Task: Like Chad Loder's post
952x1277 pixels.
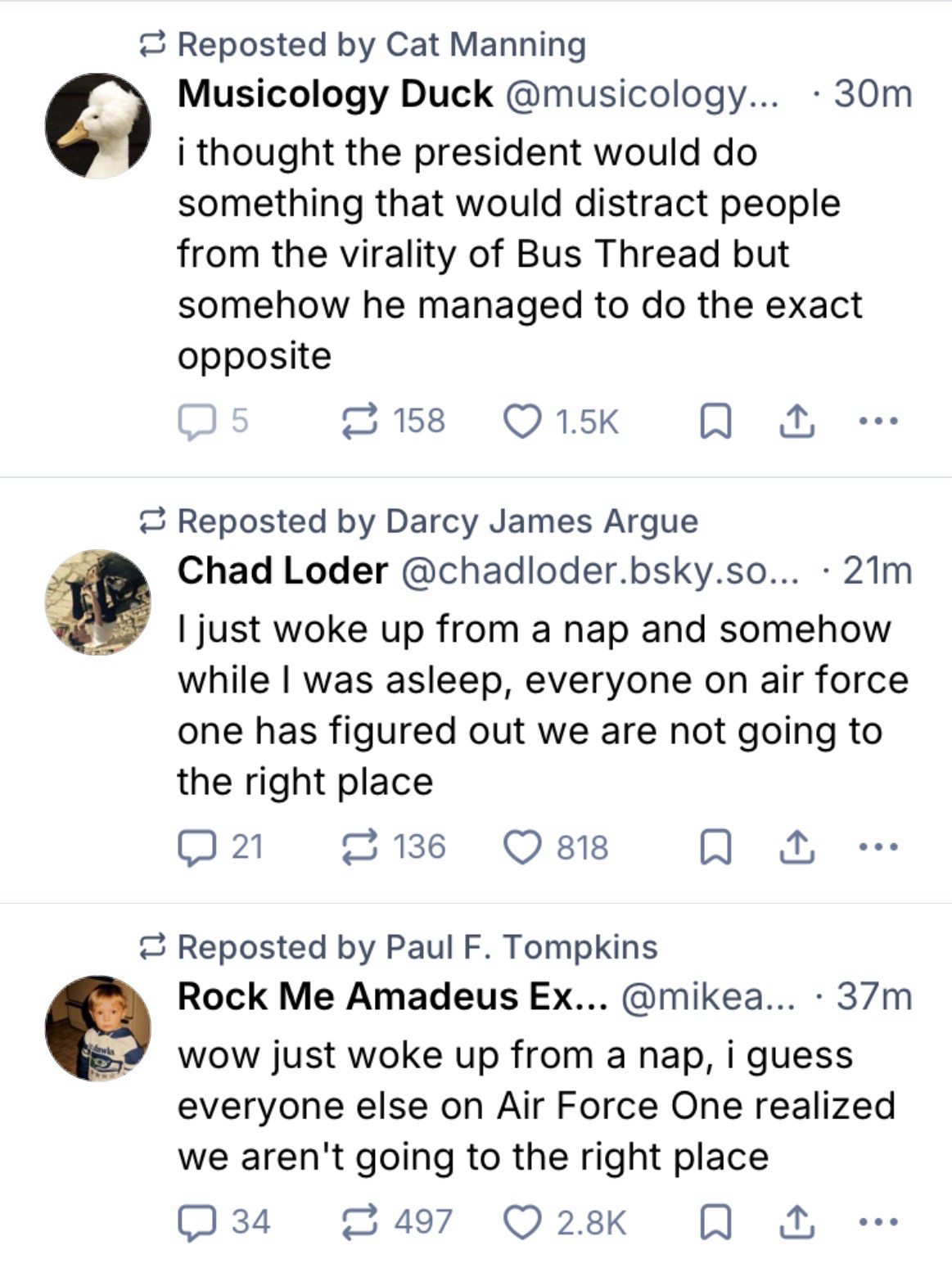Action: (x=521, y=847)
